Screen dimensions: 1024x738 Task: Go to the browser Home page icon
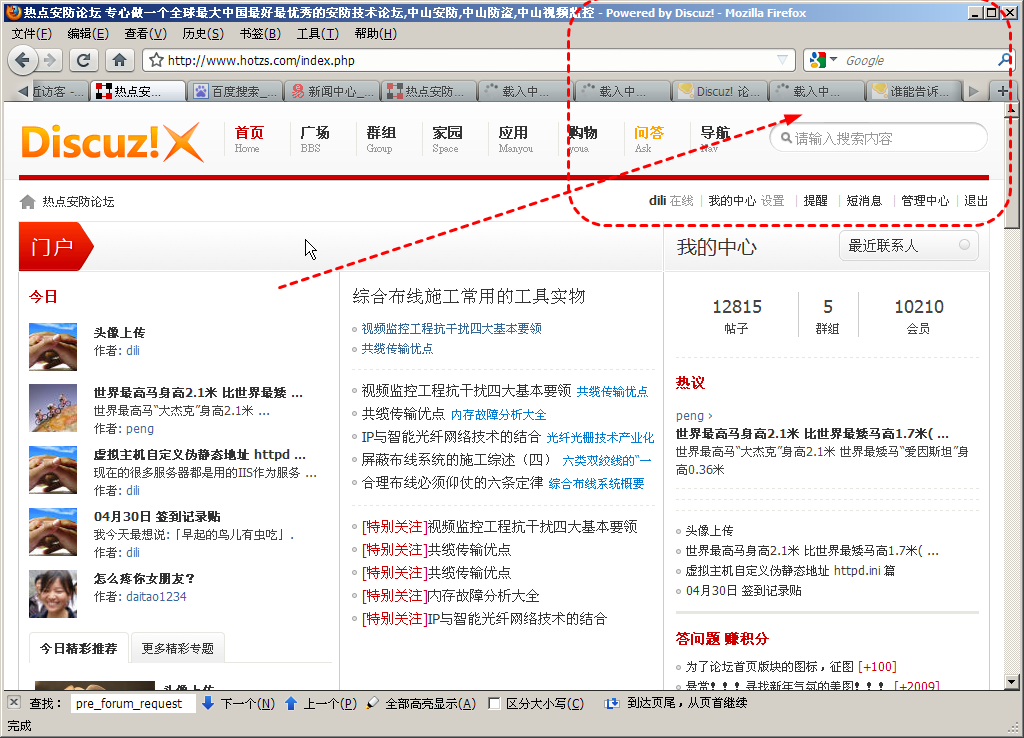pyautogui.click(x=119, y=60)
